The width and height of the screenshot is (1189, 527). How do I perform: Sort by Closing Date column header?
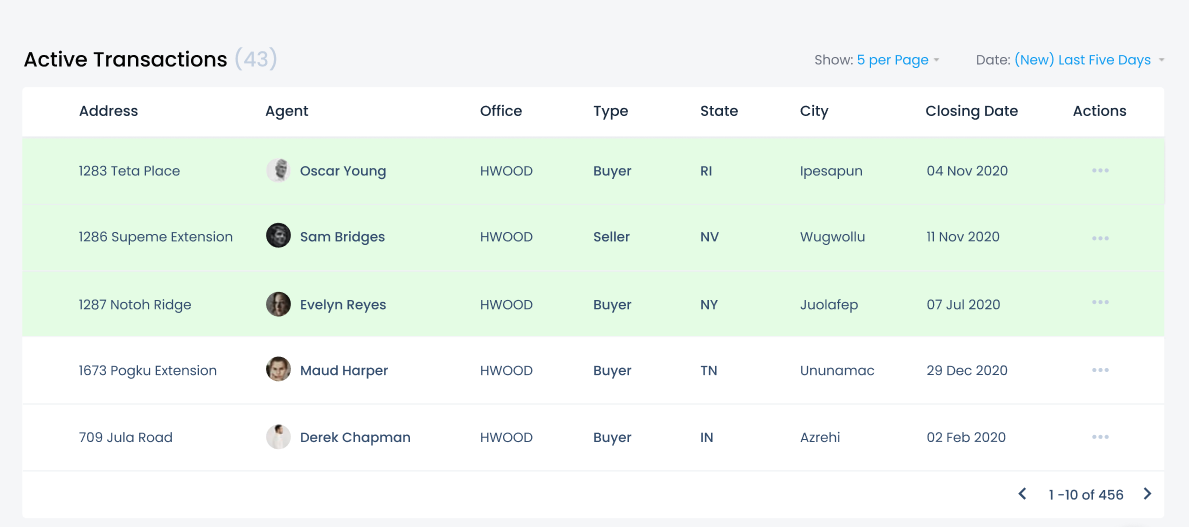pyautogui.click(x=971, y=111)
